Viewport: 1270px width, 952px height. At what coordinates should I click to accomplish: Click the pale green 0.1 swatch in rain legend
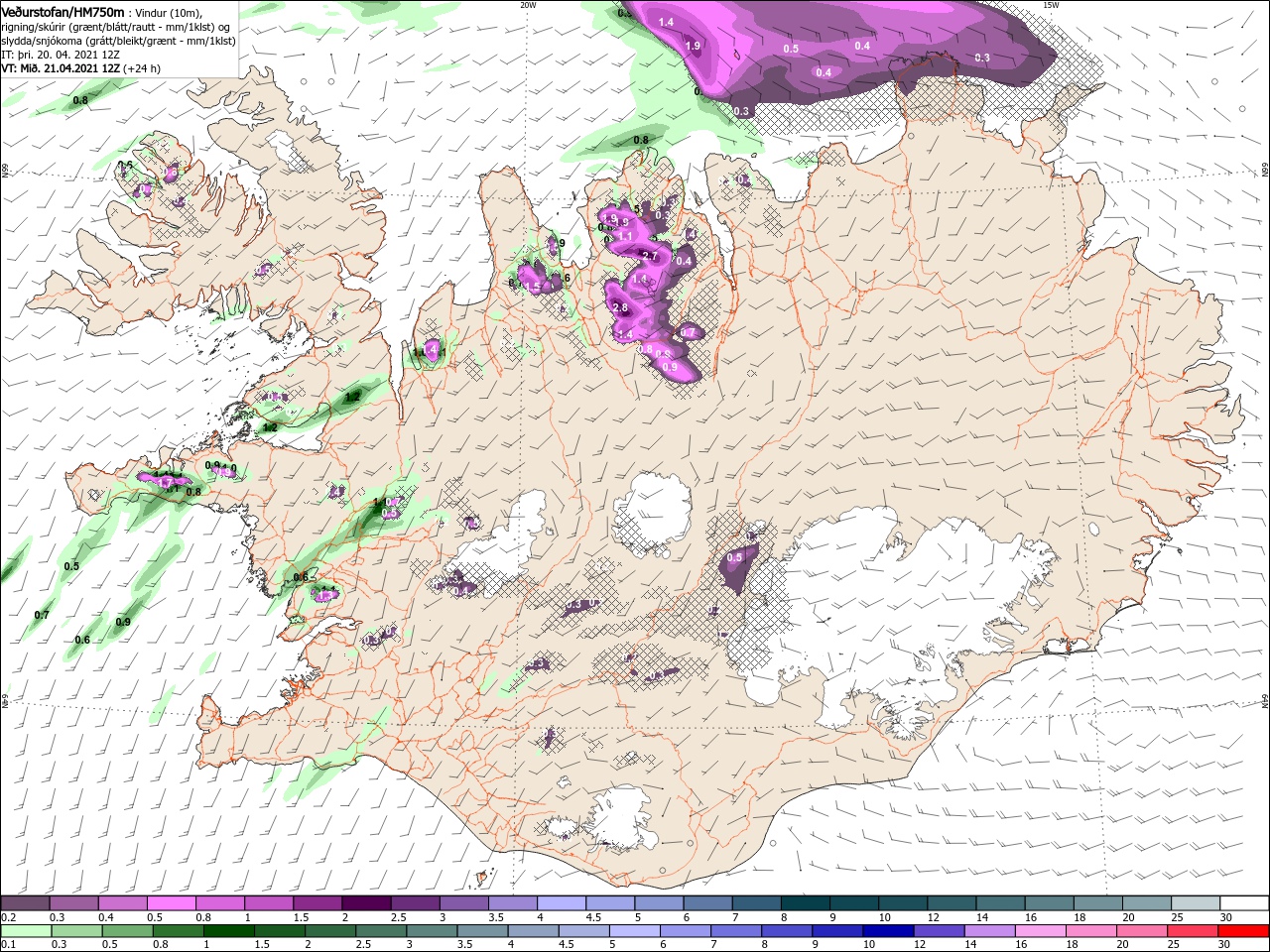click(x=25, y=931)
